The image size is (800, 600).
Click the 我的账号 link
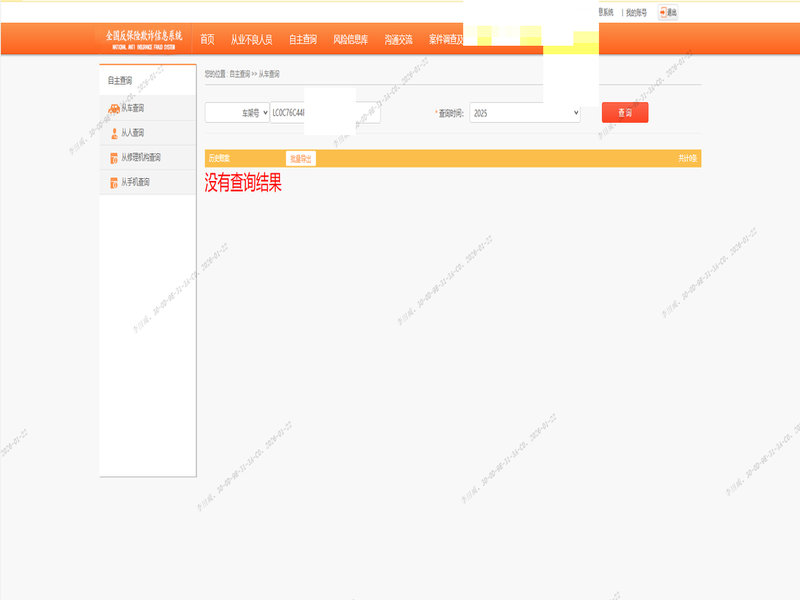tap(636, 13)
